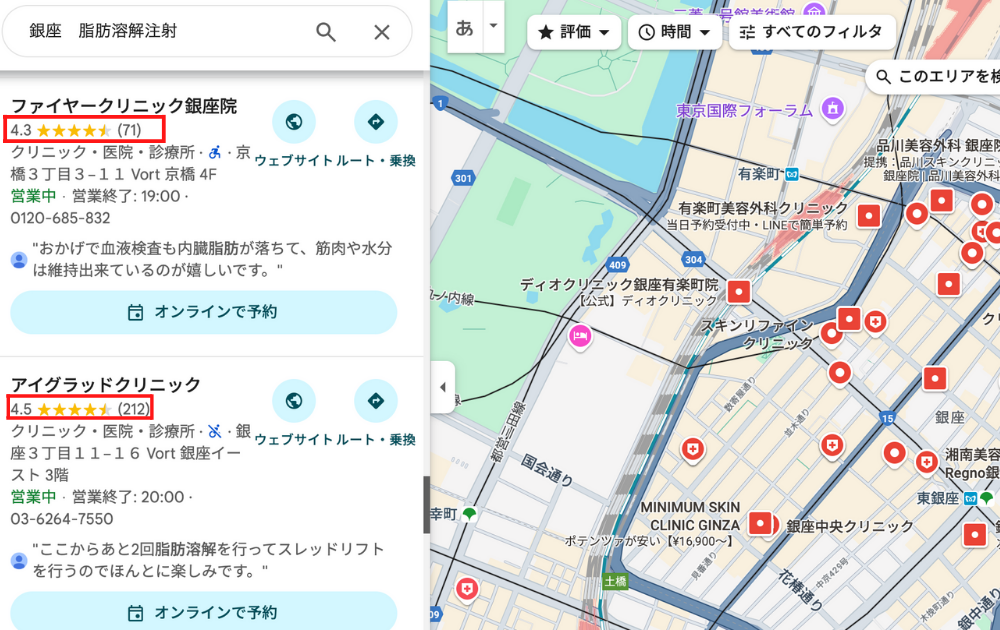Click the 有楽町 station icon

[x=791, y=174]
